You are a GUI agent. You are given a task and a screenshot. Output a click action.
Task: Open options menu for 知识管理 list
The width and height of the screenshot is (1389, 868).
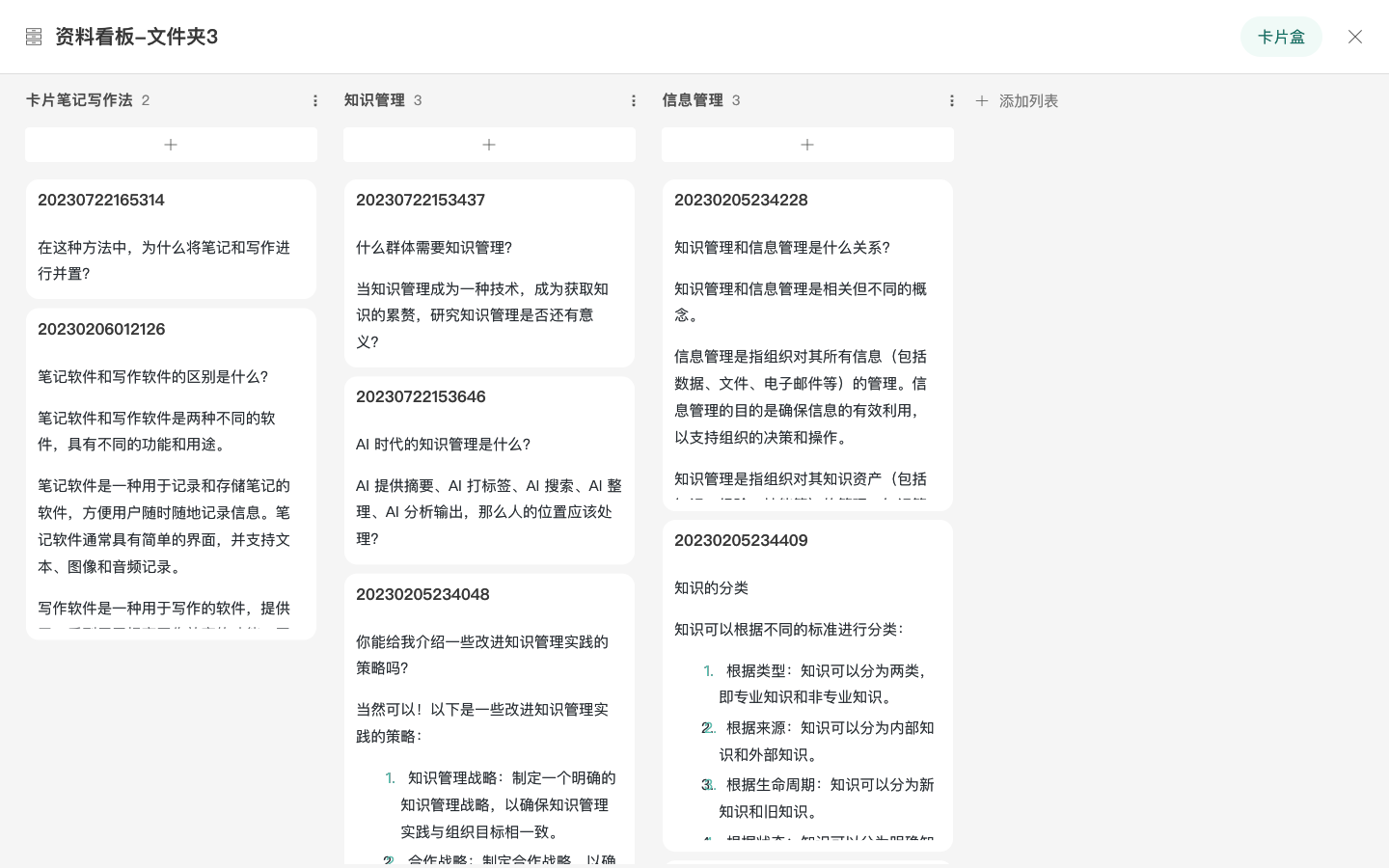coord(633,100)
